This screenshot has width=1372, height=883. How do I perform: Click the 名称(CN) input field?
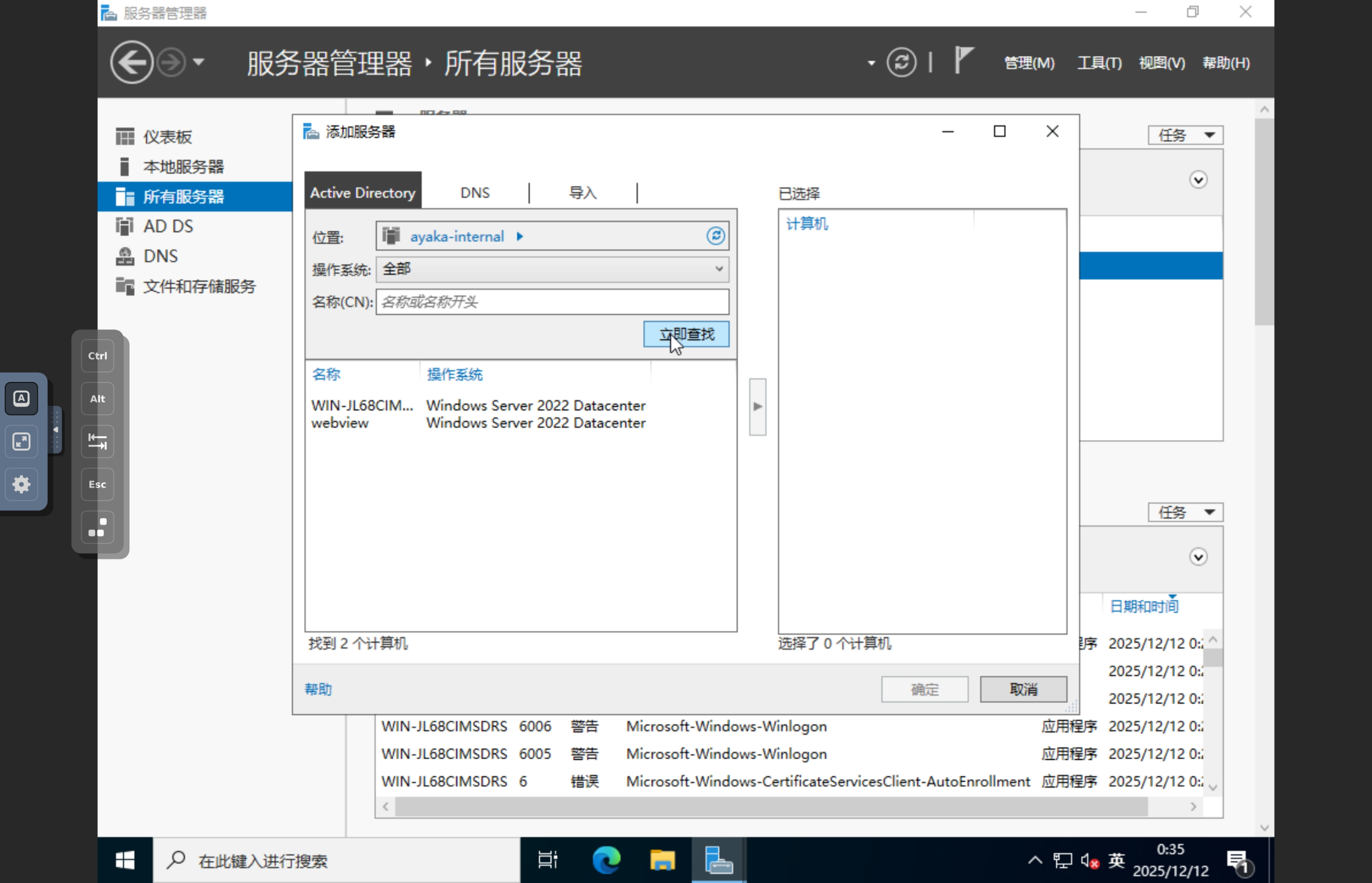pyautogui.click(x=552, y=302)
